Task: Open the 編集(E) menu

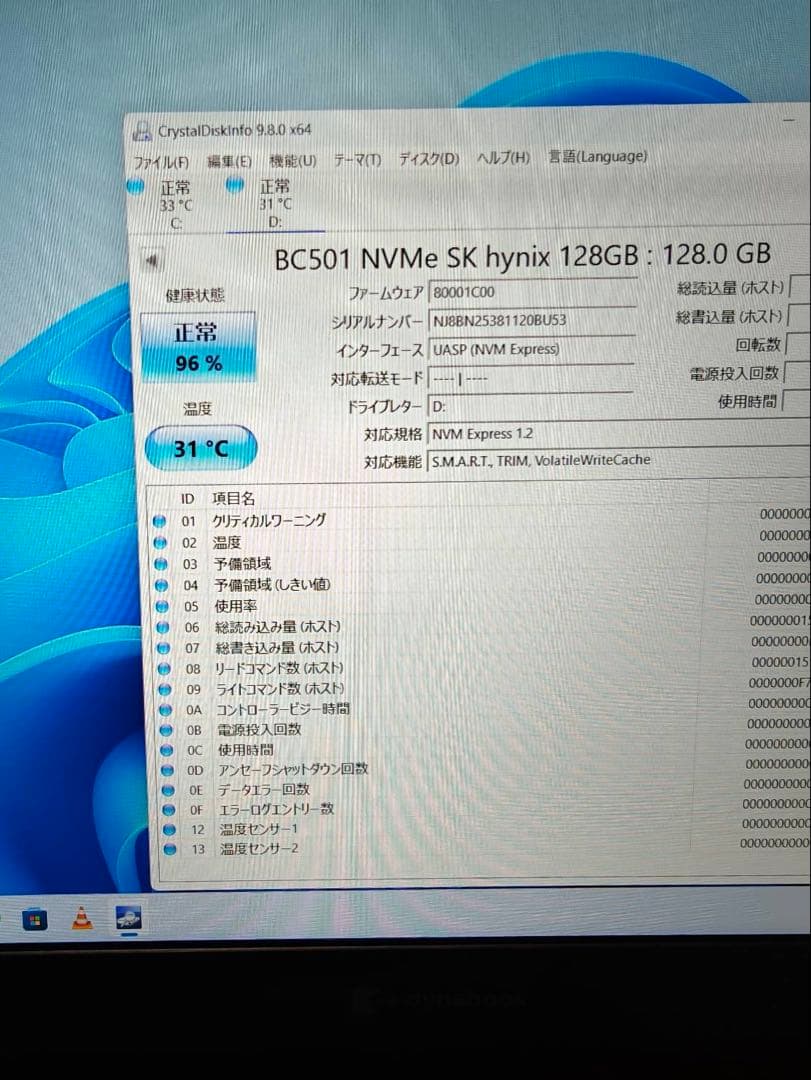Action: pyautogui.click(x=229, y=161)
